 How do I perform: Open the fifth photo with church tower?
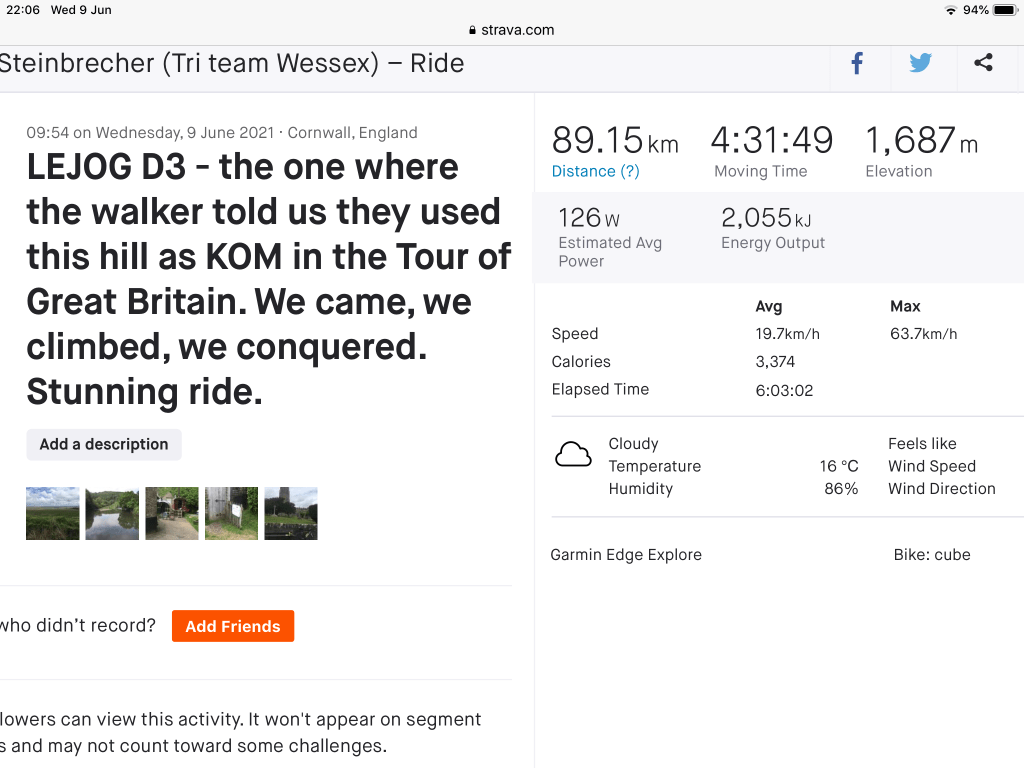coord(291,513)
